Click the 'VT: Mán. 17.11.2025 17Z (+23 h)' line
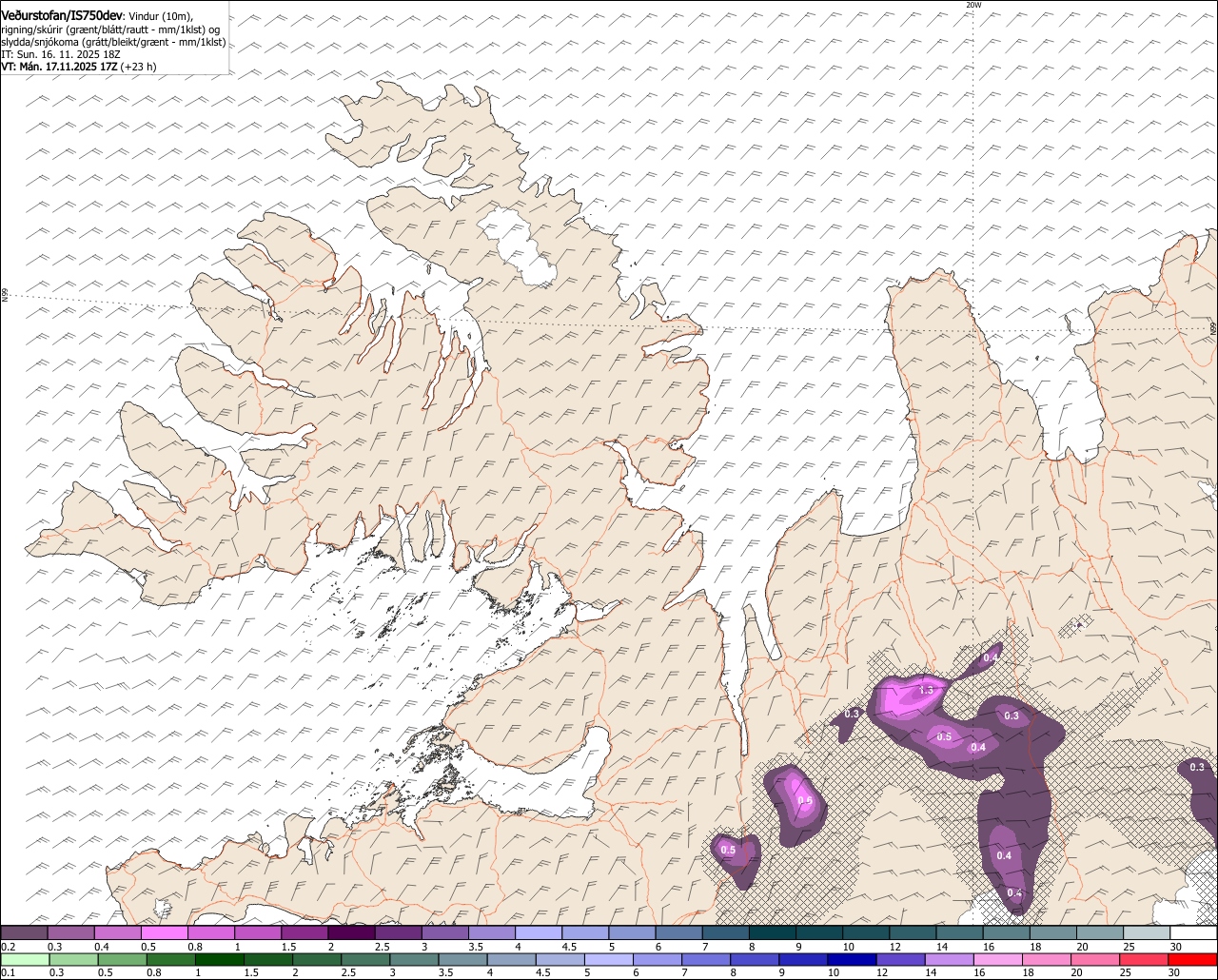 pos(79,67)
